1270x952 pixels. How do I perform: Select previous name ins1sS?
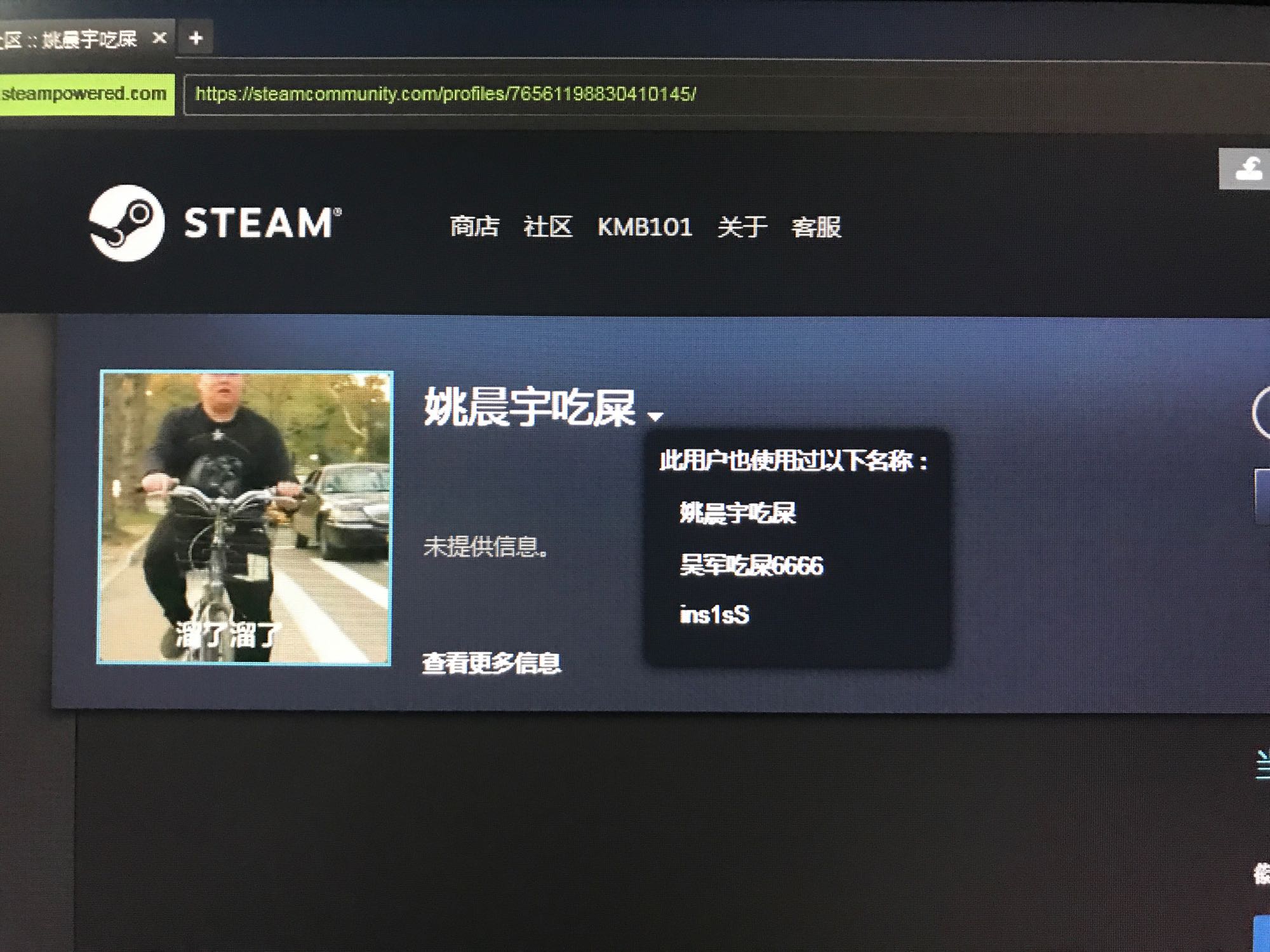(714, 615)
